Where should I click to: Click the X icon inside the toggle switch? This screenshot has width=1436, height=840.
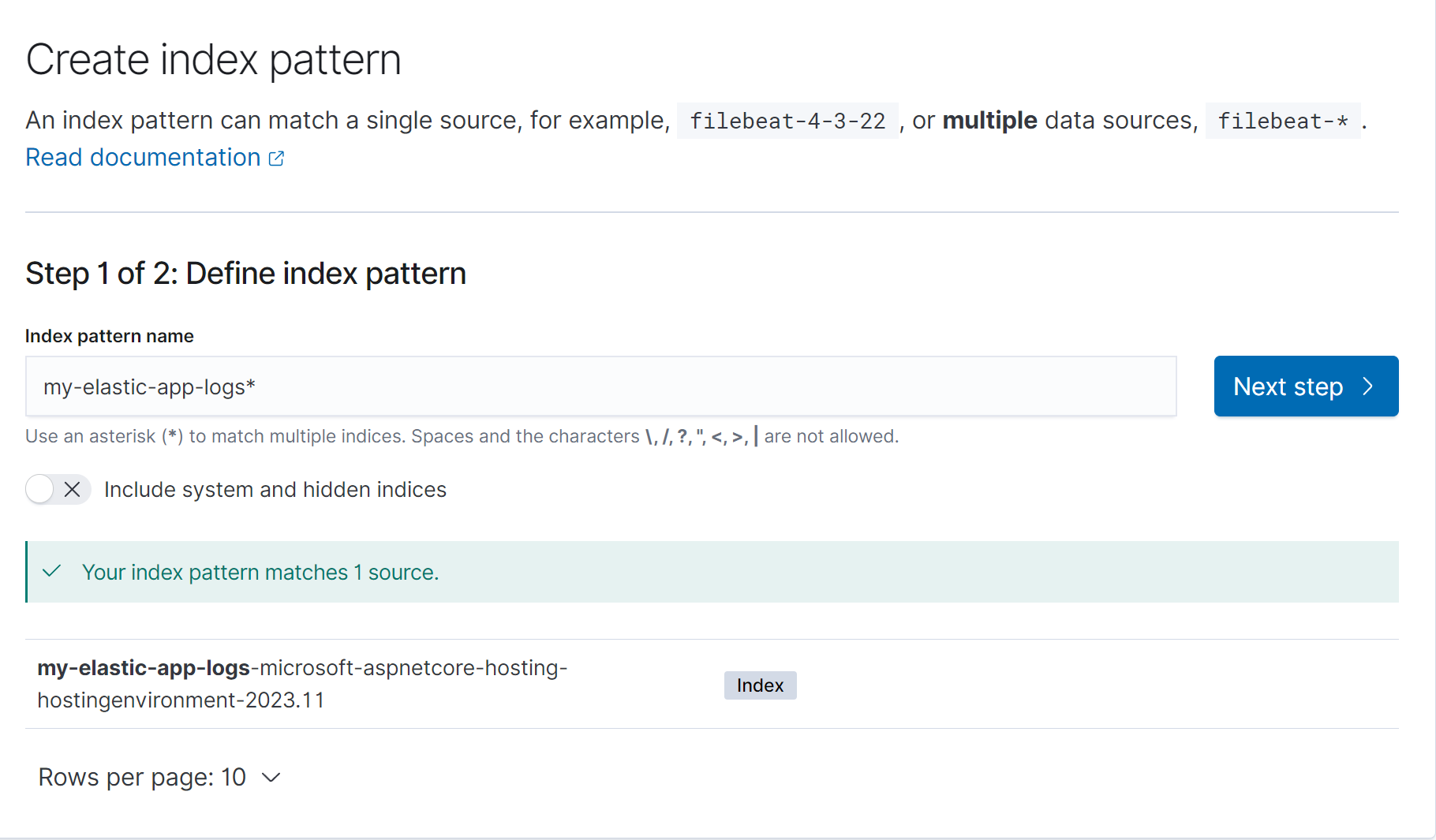point(72,490)
